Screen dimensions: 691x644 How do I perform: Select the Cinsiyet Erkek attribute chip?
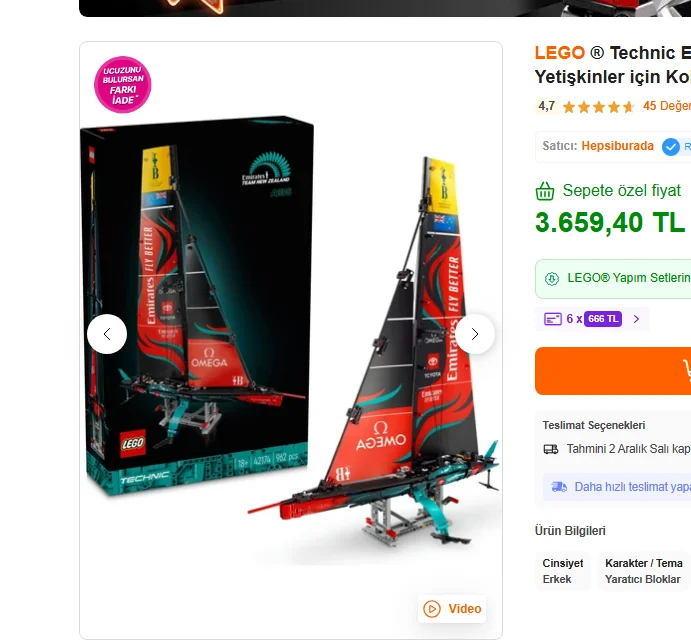click(x=563, y=571)
